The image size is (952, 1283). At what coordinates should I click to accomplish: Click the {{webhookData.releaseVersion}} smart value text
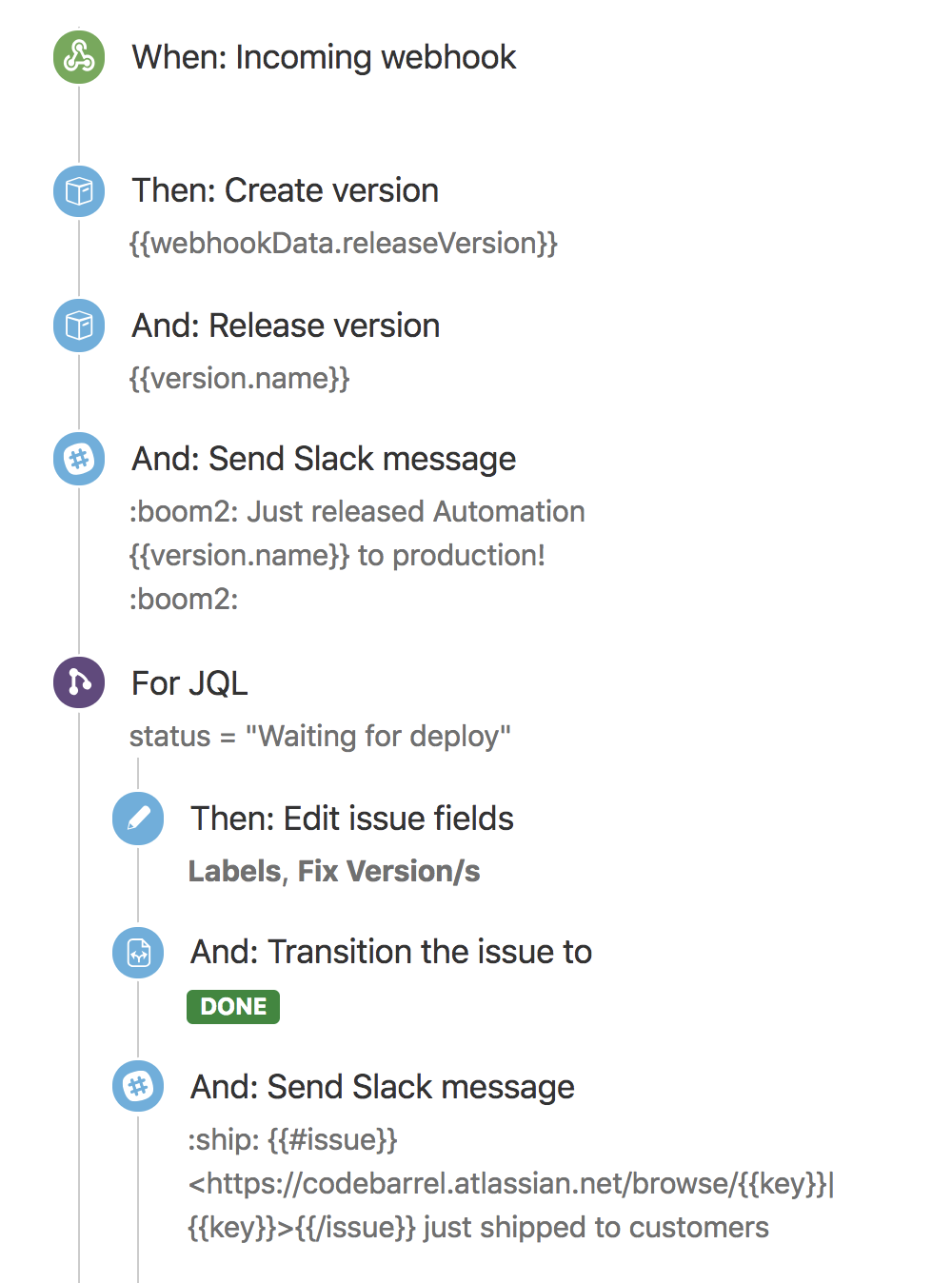[x=344, y=244]
